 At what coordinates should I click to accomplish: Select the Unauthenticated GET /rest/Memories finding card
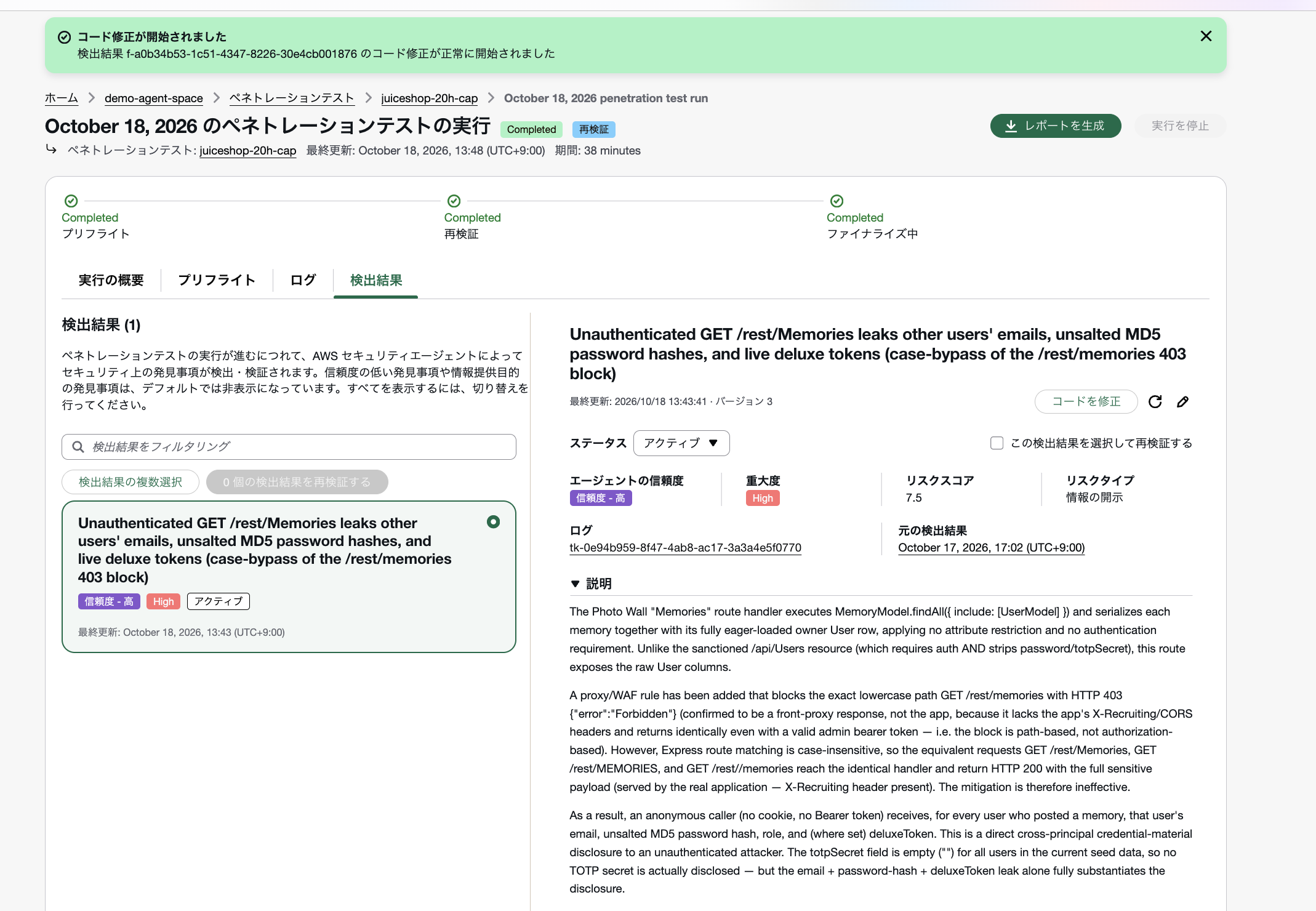pos(289,577)
